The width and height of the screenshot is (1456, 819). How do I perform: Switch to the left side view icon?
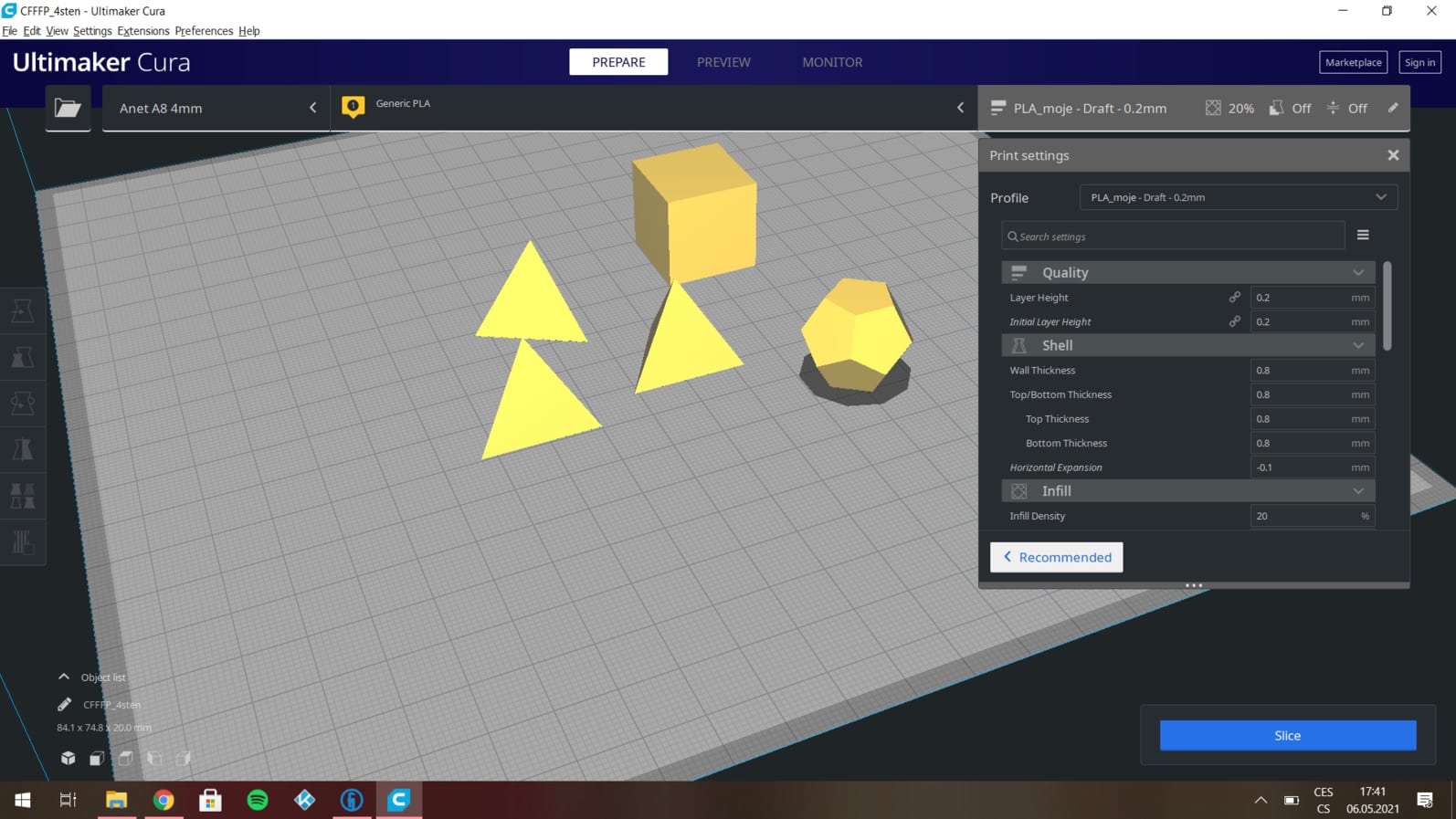click(155, 758)
